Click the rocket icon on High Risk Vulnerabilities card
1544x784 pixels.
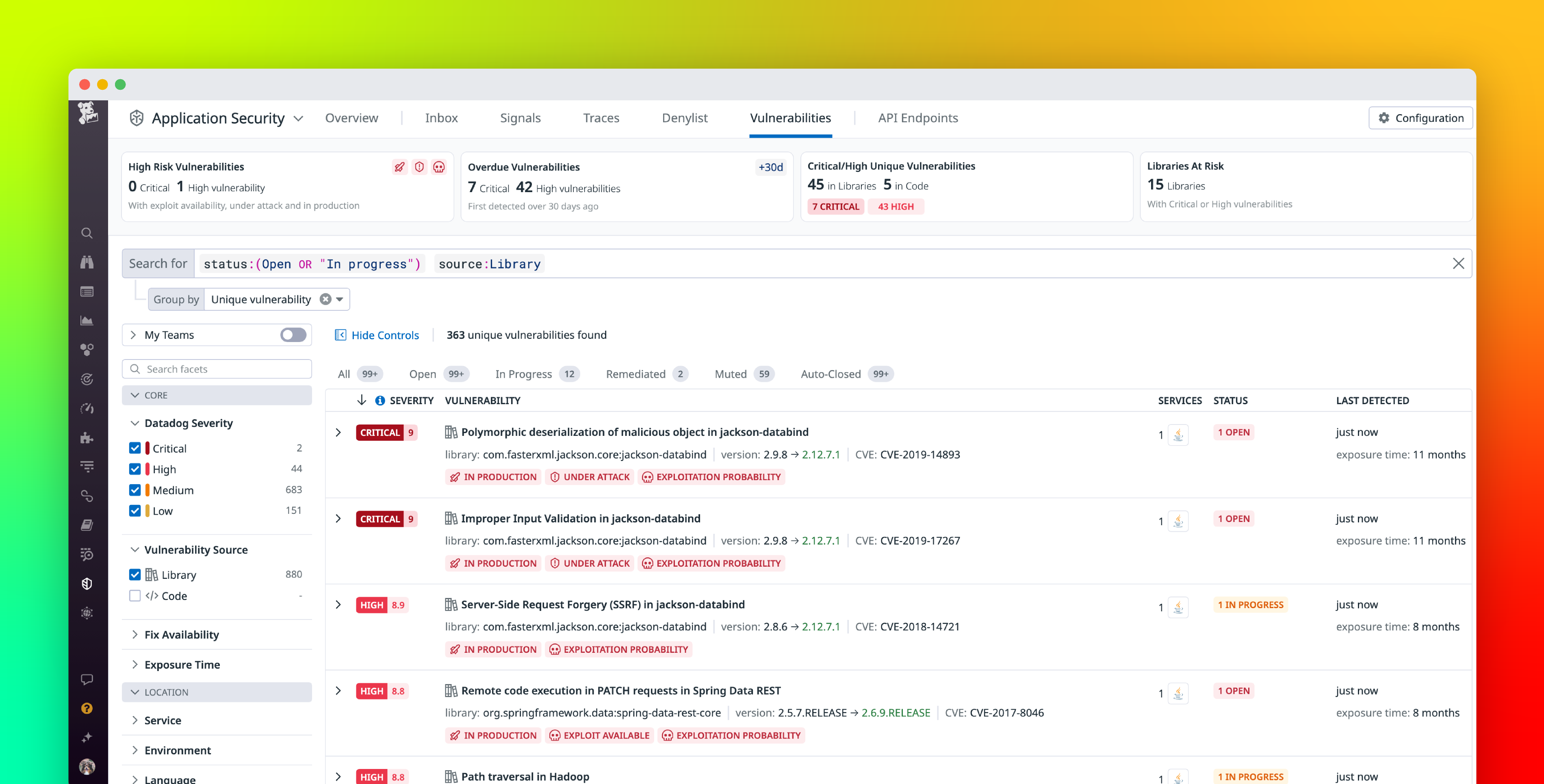click(400, 167)
